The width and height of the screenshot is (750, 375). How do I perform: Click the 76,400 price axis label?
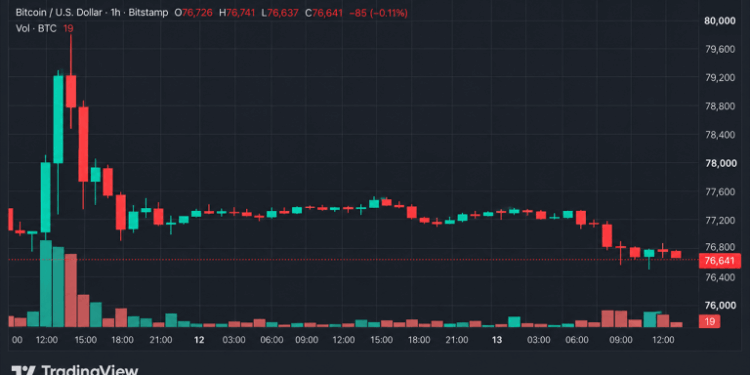(719, 277)
